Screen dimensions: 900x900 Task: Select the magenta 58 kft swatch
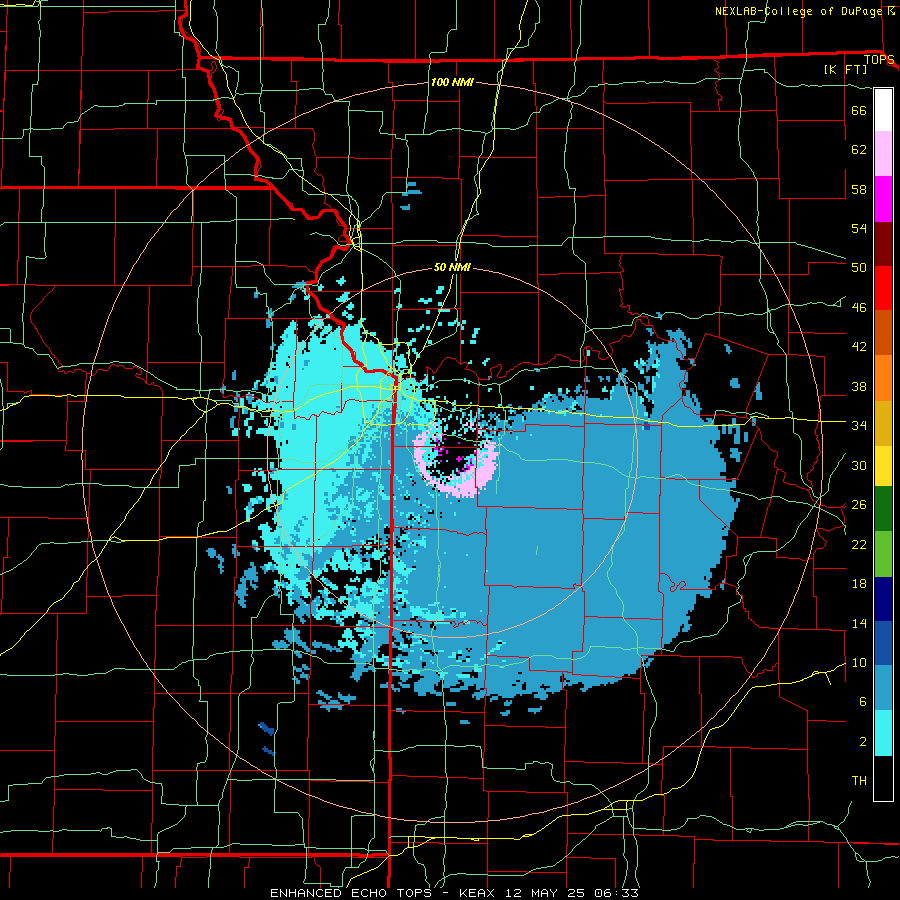883,199
